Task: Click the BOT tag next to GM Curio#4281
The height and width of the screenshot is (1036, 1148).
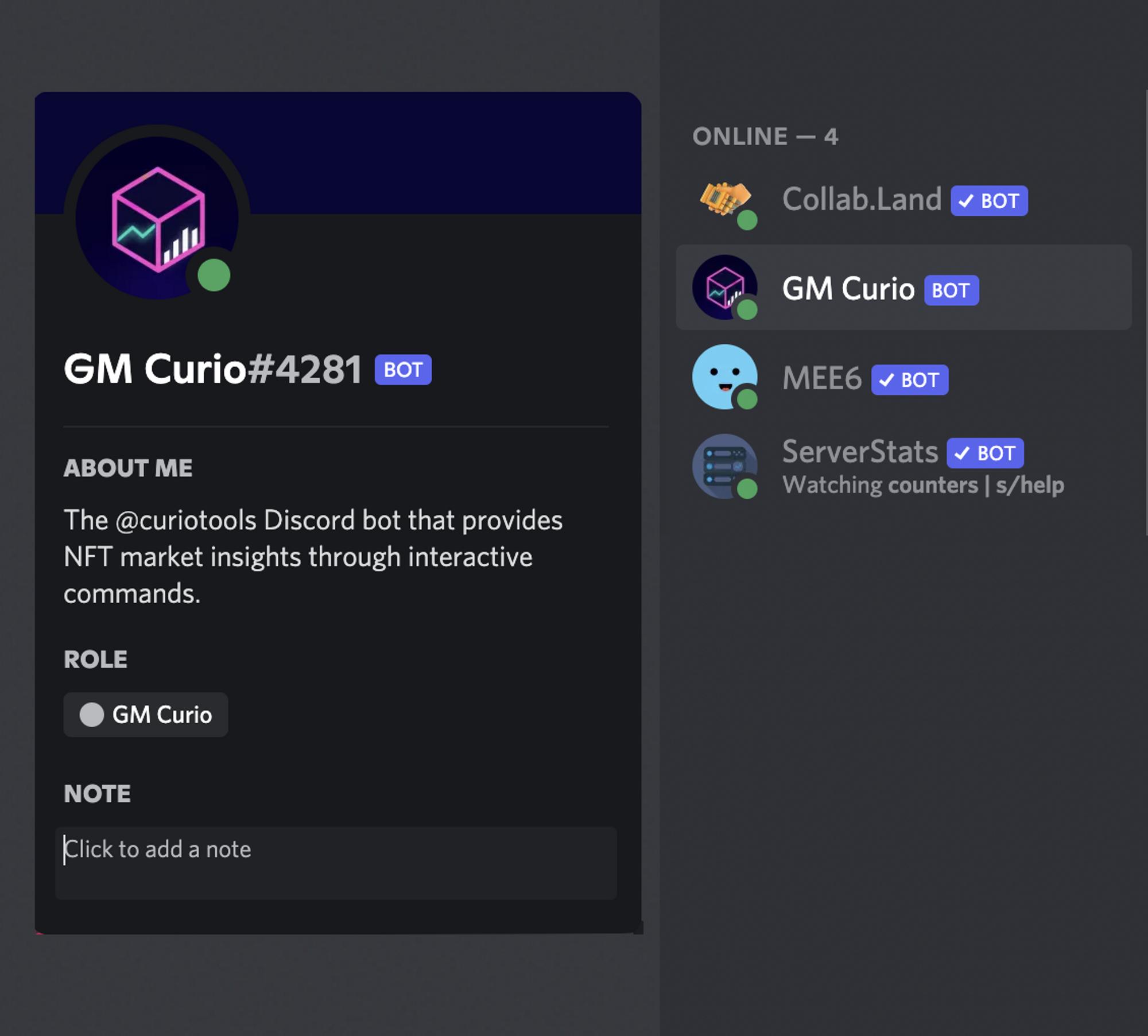Action: coord(403,370)
